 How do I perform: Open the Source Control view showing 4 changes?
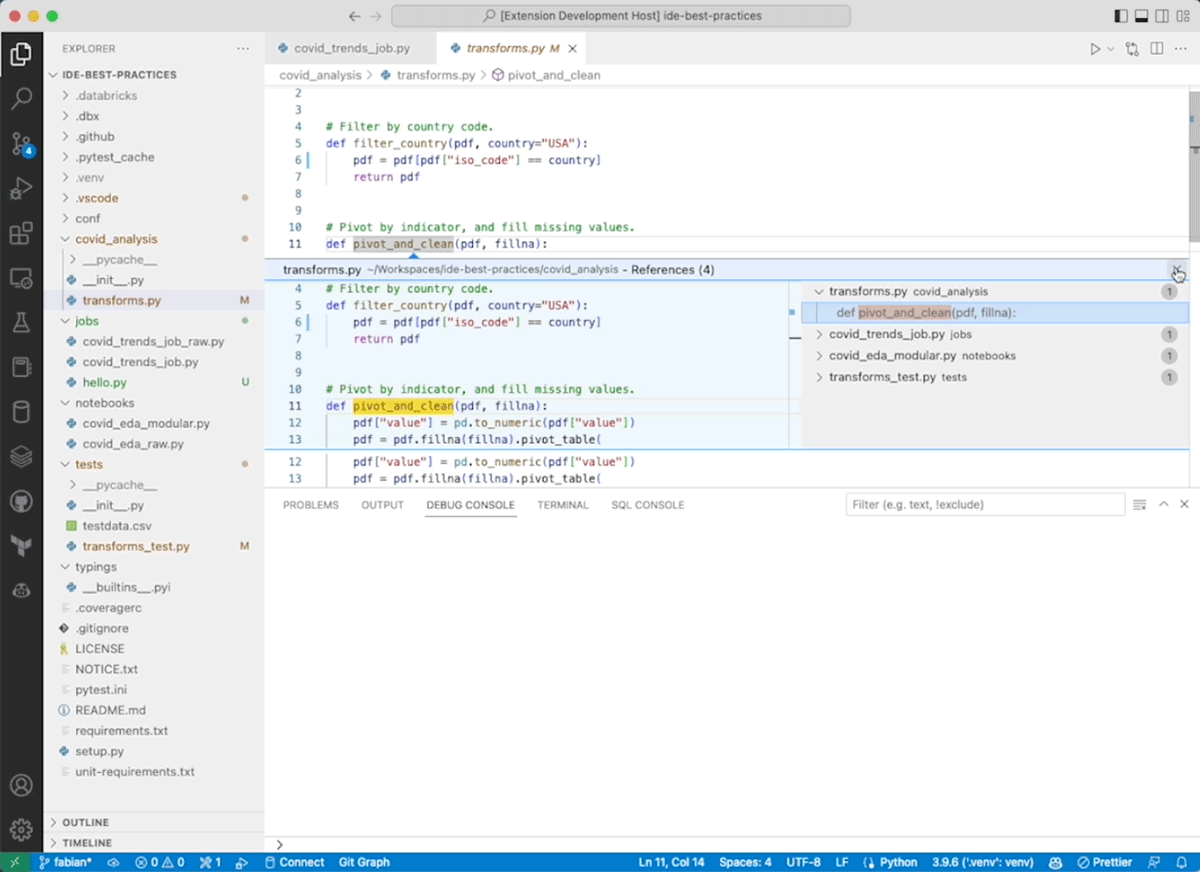pos(22,144)
